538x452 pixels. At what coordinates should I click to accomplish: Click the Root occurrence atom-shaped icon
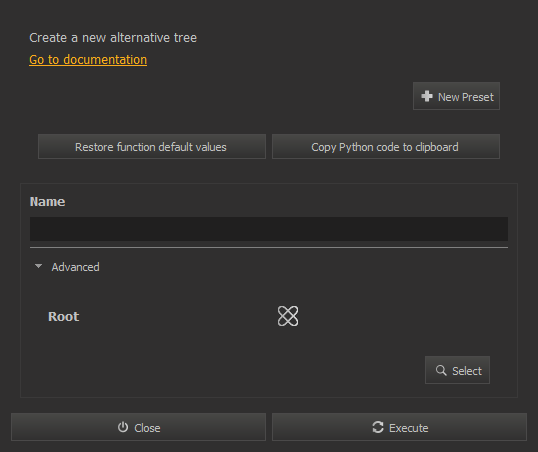coord(288,316)
